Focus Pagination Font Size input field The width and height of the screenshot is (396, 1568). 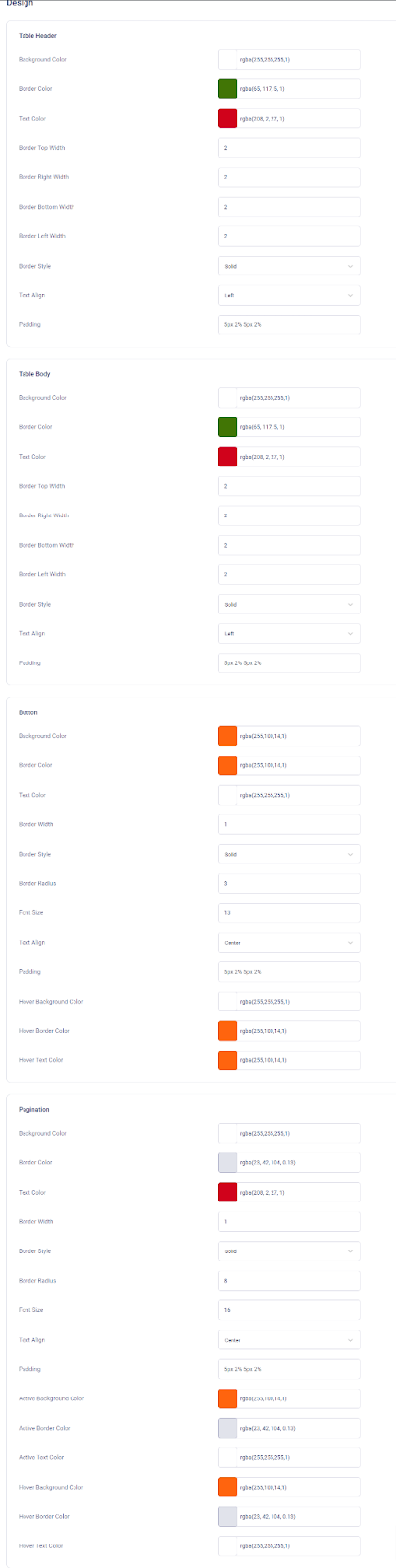click(x=289, y=1310)
